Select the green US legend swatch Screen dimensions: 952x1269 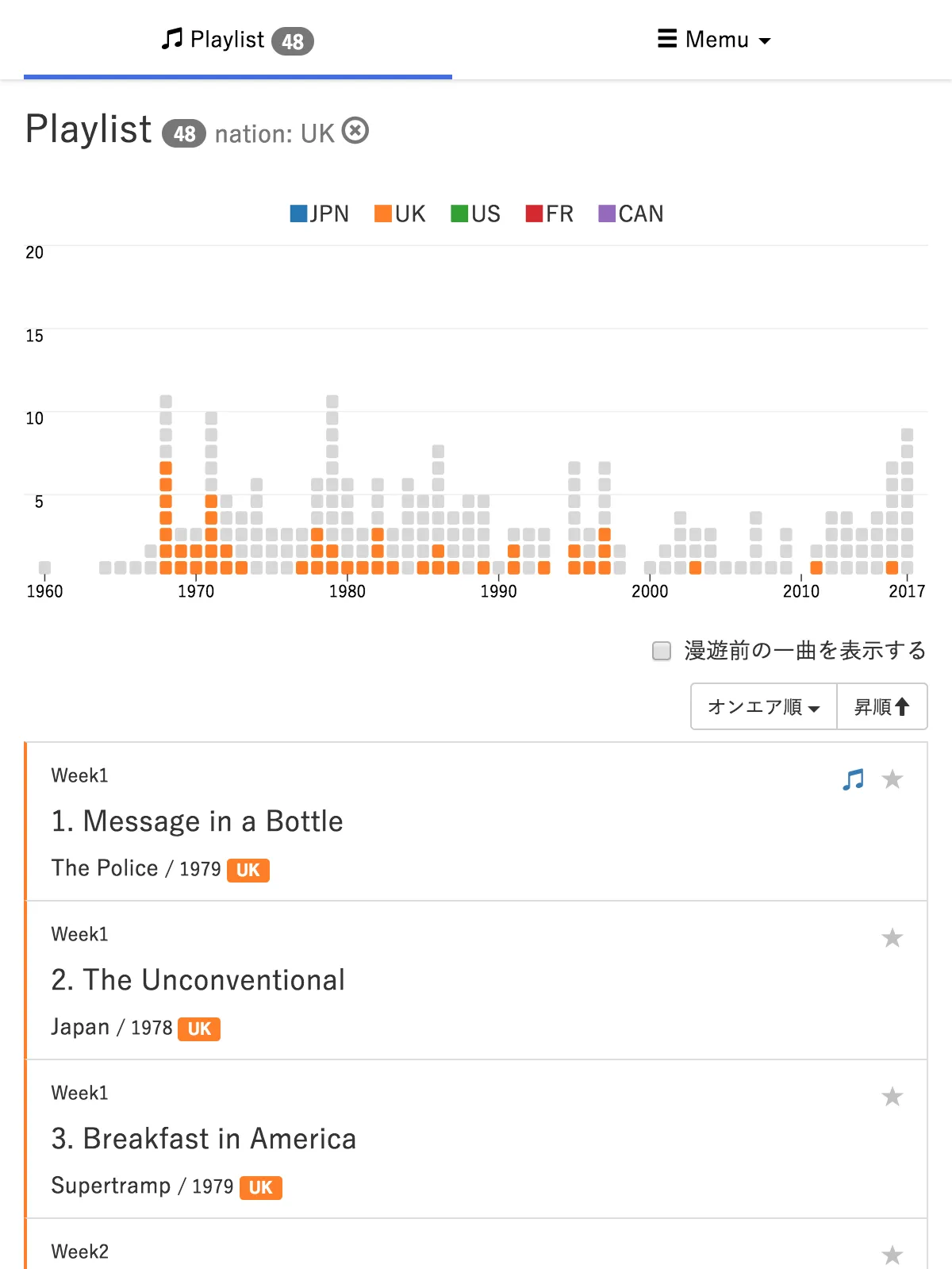point(459,213)
